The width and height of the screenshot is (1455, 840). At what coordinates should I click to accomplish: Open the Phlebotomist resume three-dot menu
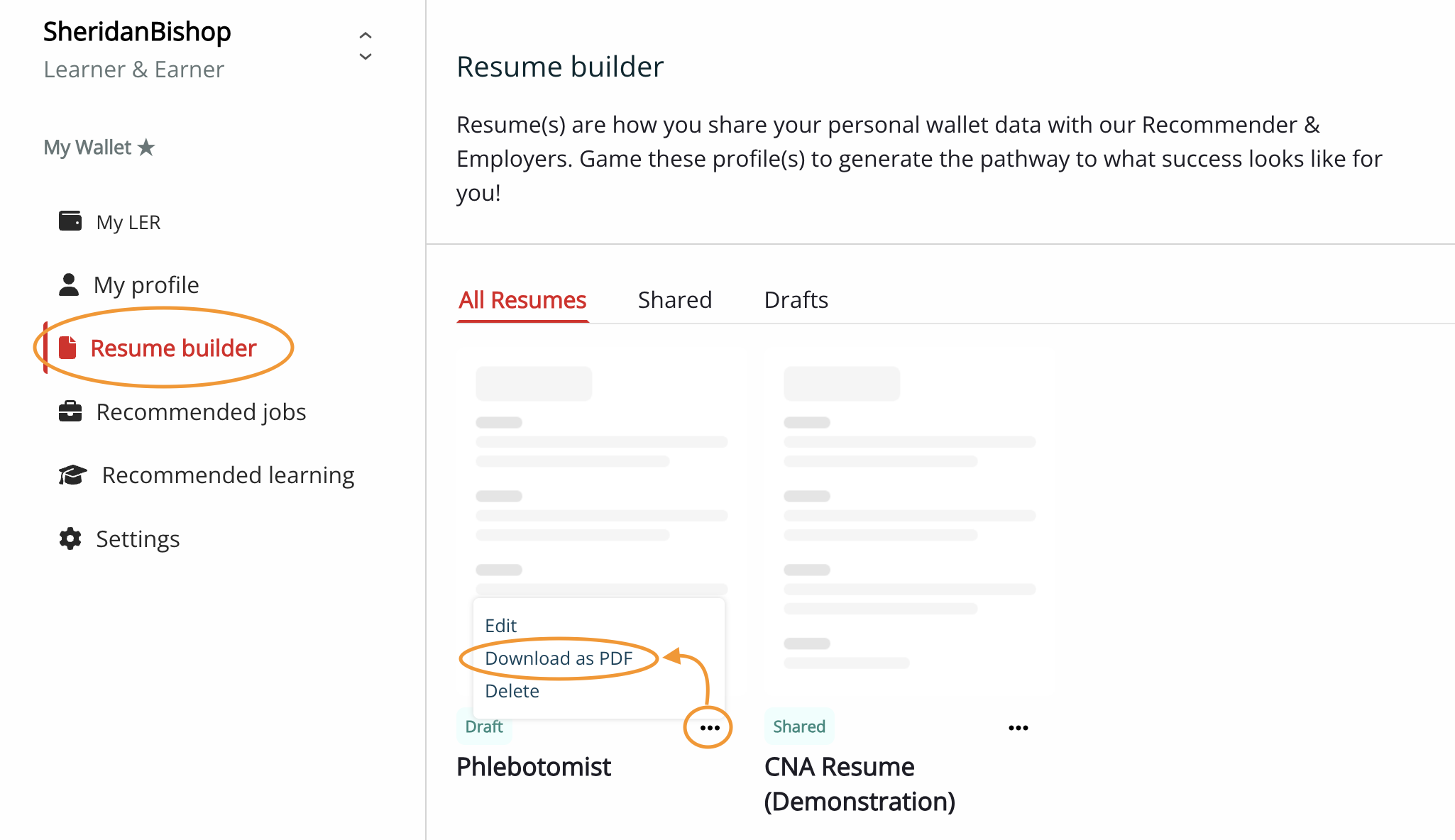click(709, 728)
